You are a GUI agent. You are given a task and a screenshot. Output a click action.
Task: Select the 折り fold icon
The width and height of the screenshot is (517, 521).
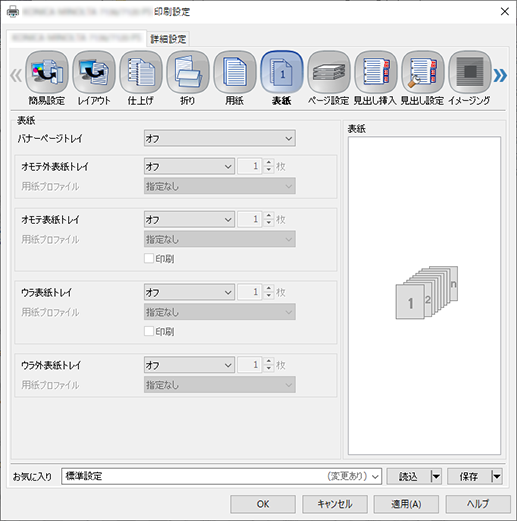(x=188, y=72)
